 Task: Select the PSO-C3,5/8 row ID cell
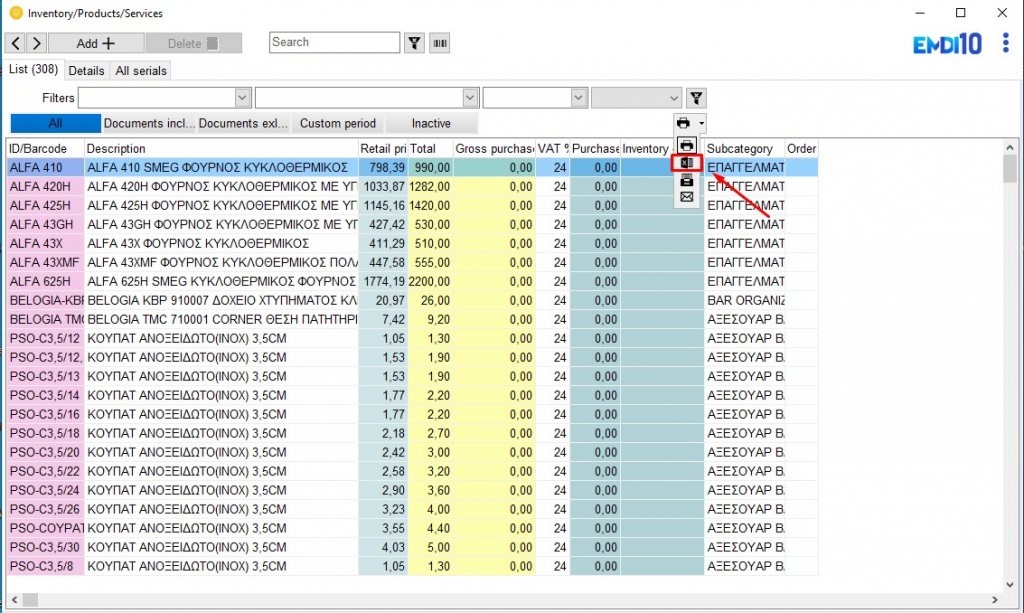tap(45, 566)
